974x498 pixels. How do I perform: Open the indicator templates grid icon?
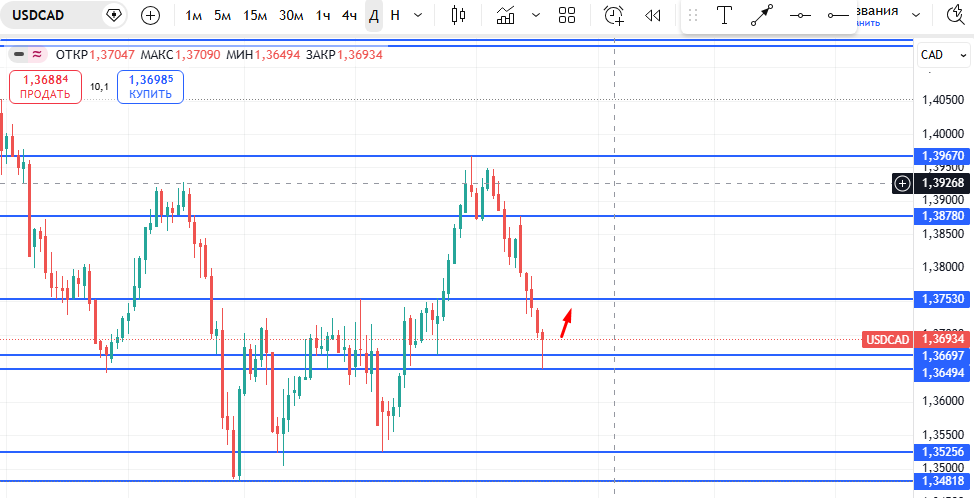click(x=567, y=16)
